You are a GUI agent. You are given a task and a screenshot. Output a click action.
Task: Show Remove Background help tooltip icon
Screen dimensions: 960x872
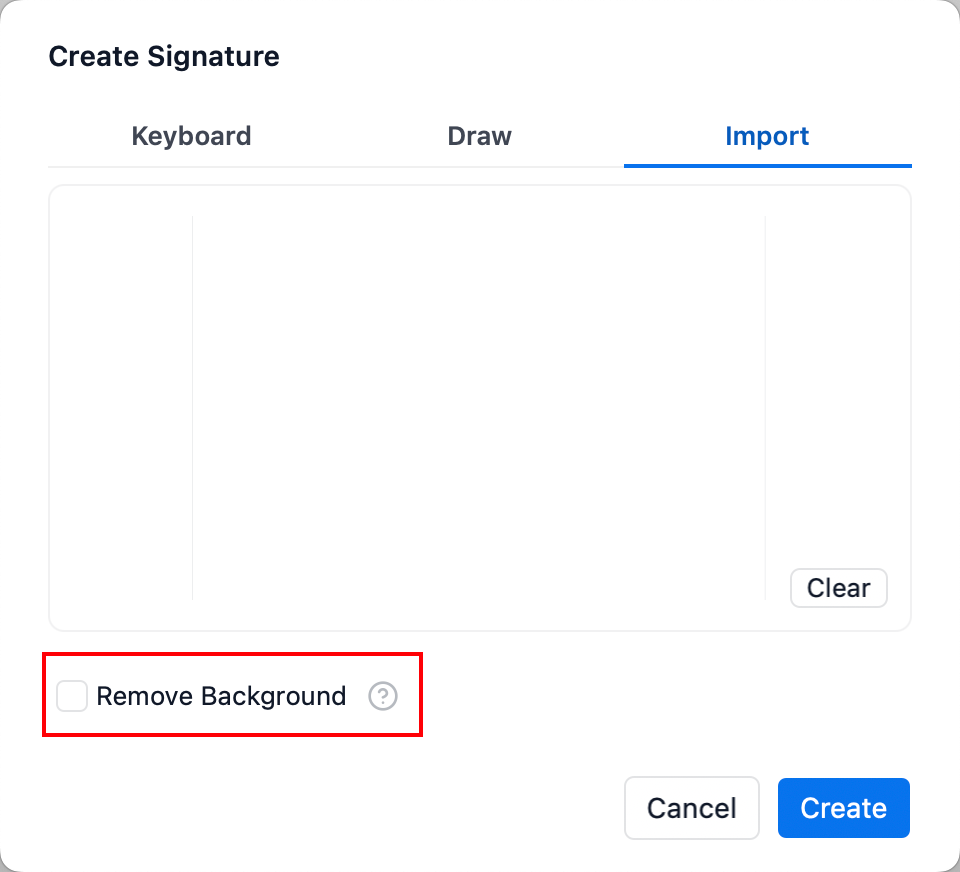coord(382,696)
